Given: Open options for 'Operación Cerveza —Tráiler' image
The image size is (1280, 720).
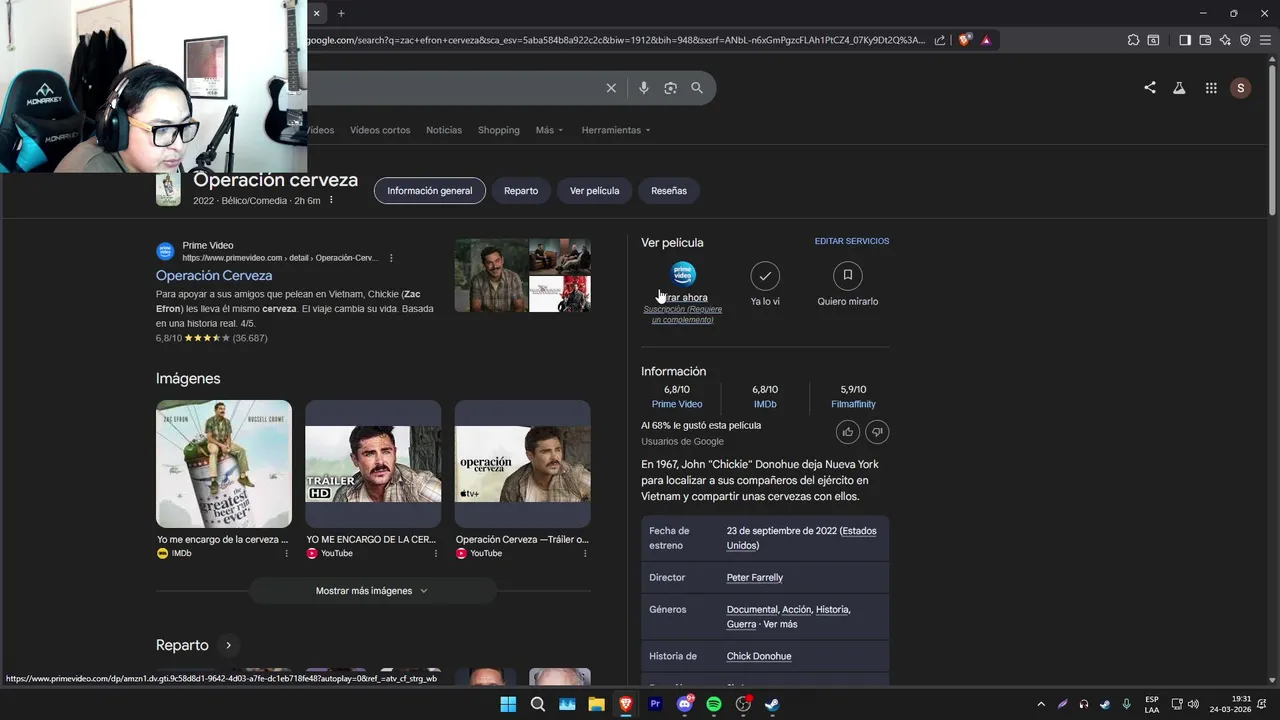Looking at the screenshot, I should 585,553.
